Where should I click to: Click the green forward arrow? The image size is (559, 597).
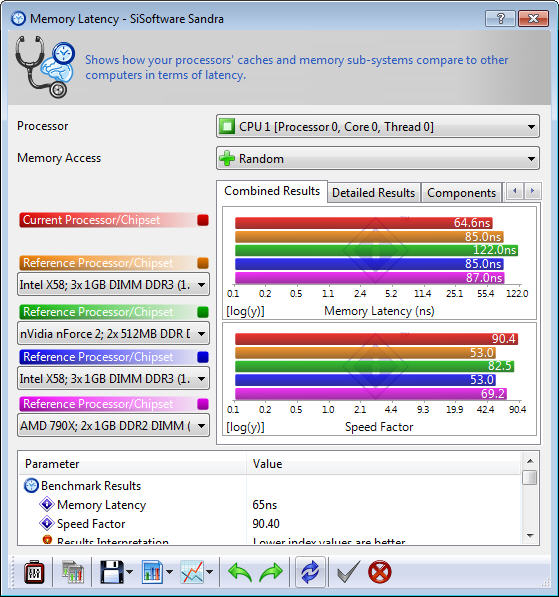(271, 572)
